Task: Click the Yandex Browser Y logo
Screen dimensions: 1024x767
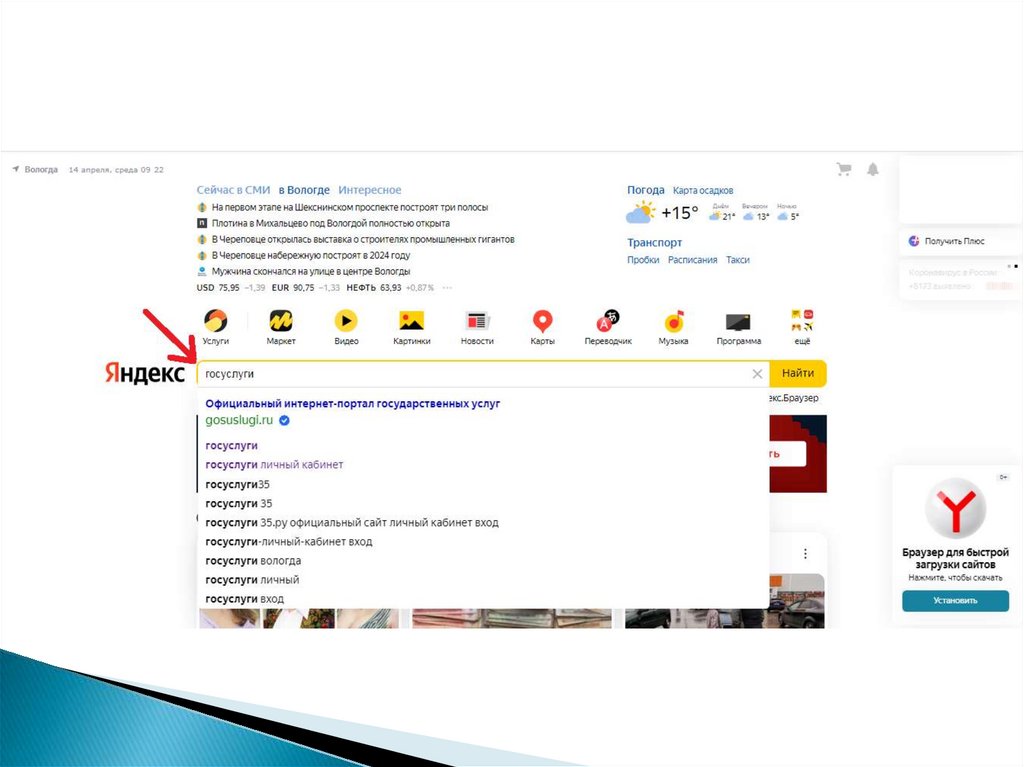Action: click(955, 509)
